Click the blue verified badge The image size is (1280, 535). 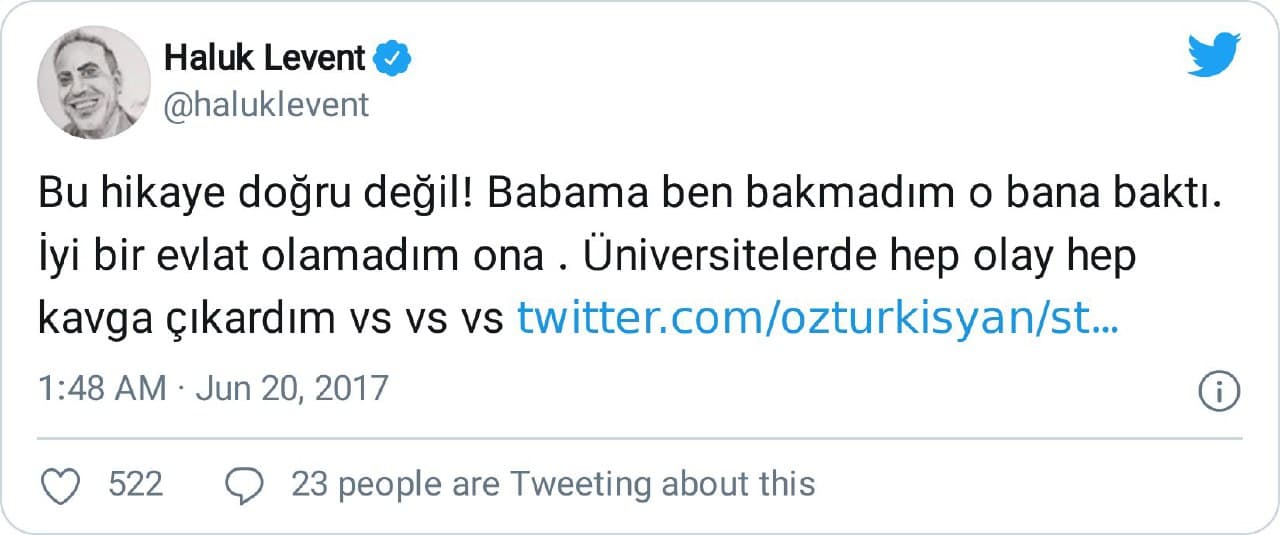pos(393,60)
